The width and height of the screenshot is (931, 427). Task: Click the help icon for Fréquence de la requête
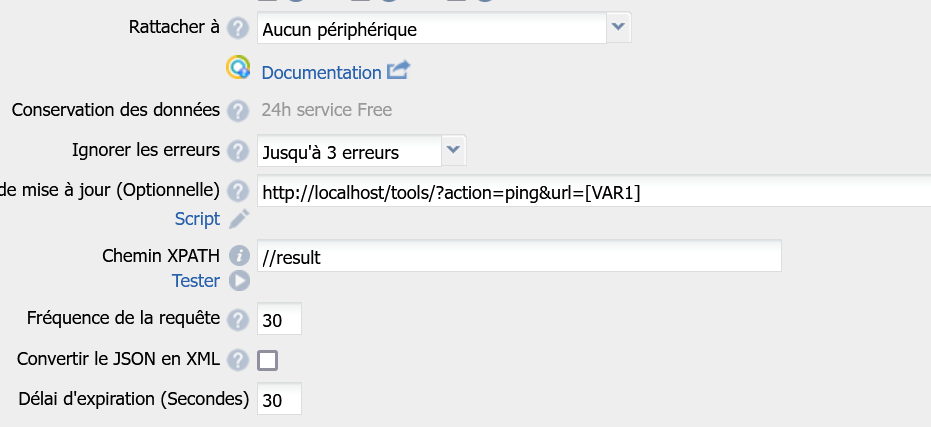pyautogui.click(x=238, y=320)
